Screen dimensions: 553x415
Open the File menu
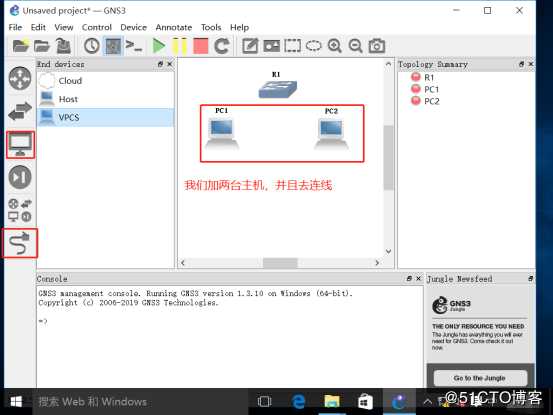tap(15, 28)
